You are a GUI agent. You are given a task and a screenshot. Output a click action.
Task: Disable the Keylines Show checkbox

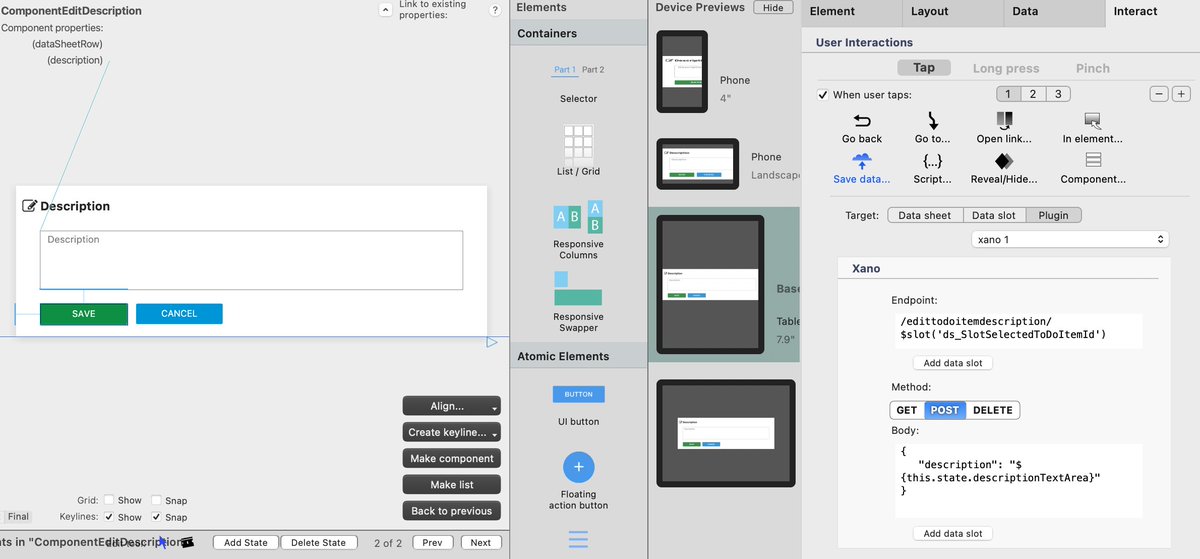109,517
